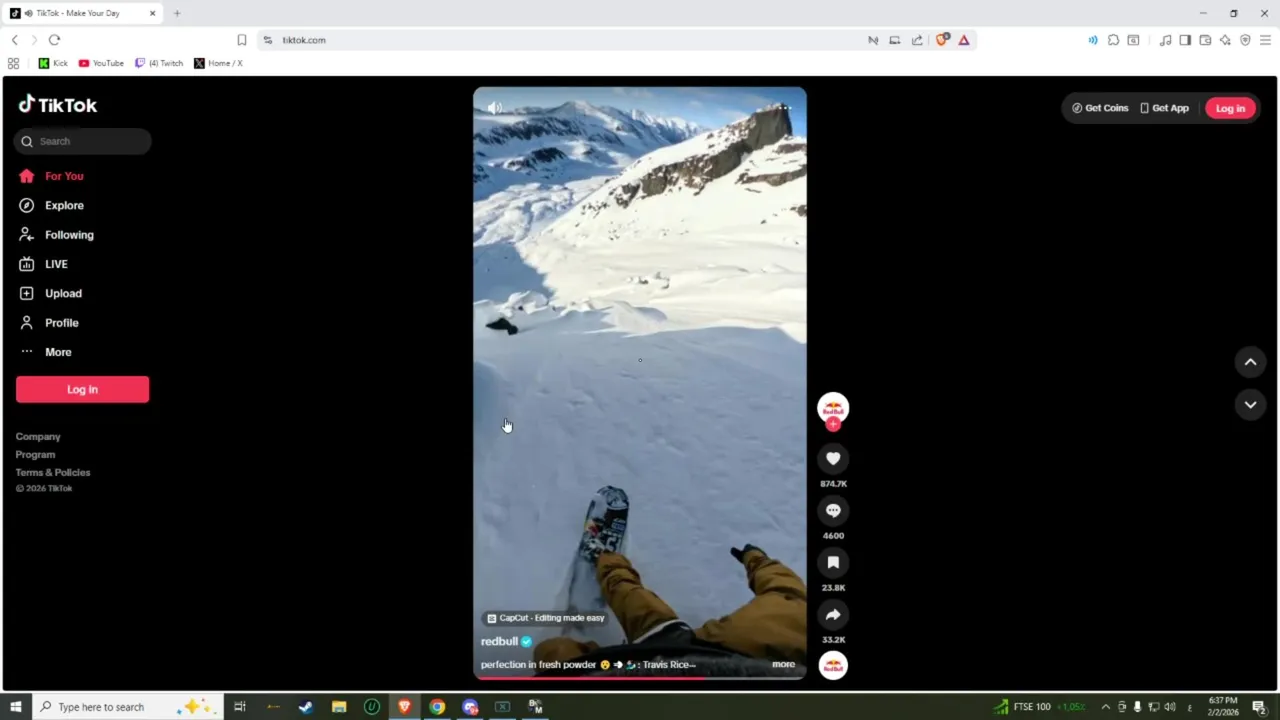Save video with bookmark icon
Viewport: 1280px width, 720px height.
[833, 562]
